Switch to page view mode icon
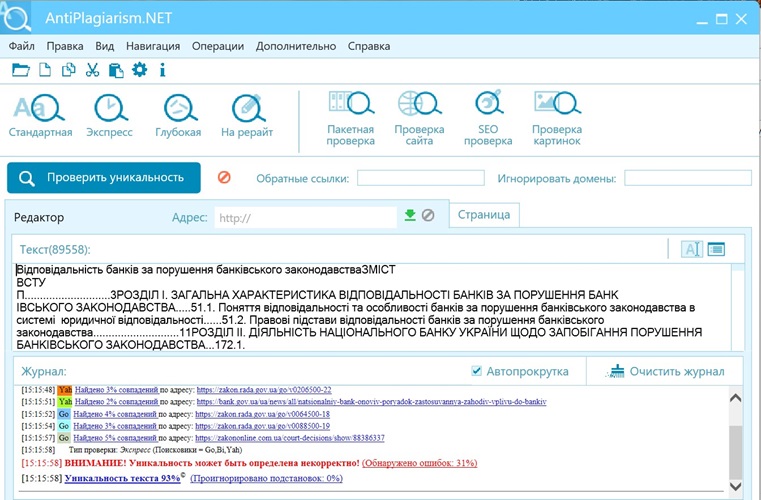761x500 pixels. coord(716,249)
